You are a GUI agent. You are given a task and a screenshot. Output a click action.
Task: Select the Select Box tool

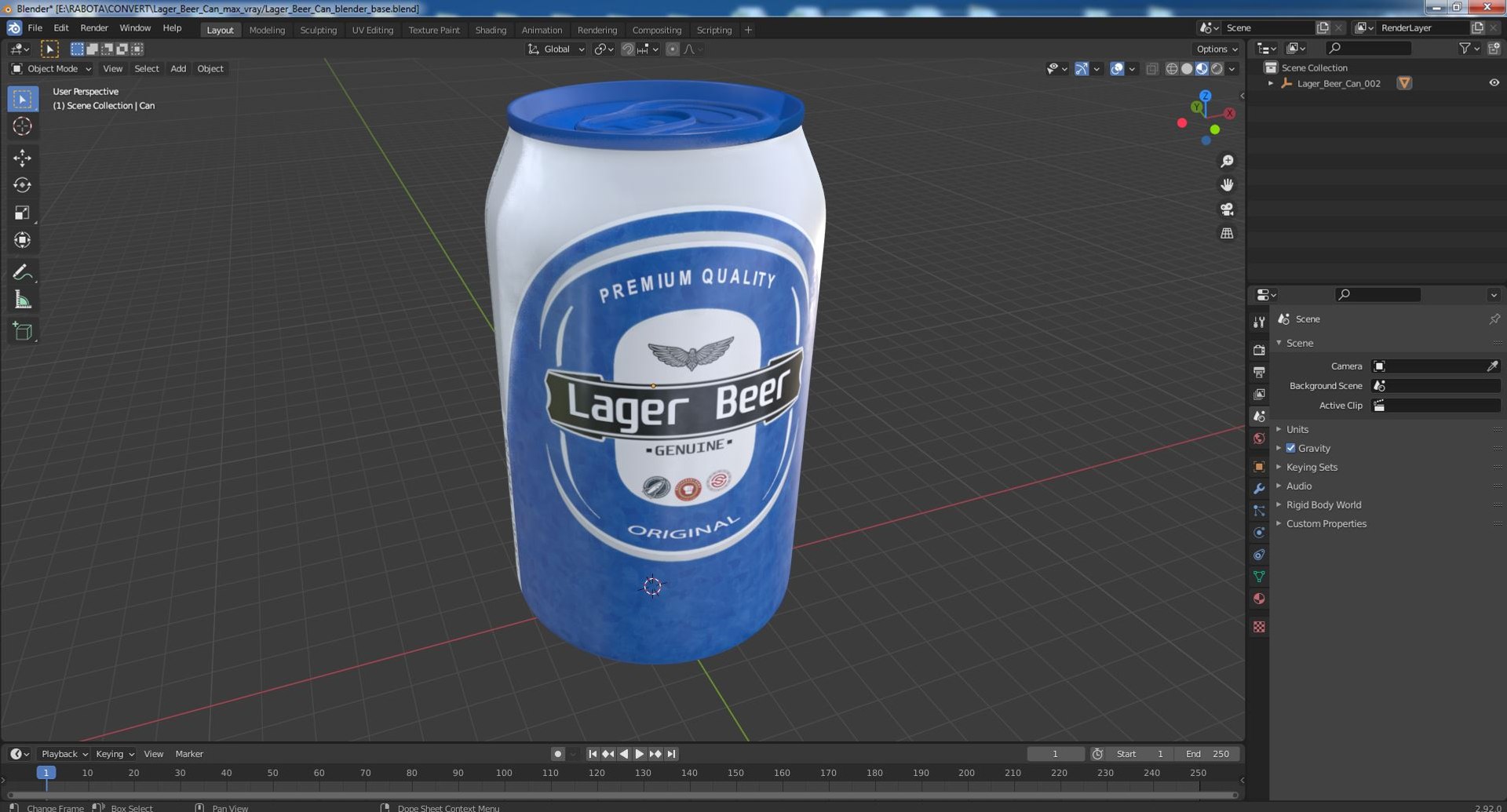click(22, 99)
